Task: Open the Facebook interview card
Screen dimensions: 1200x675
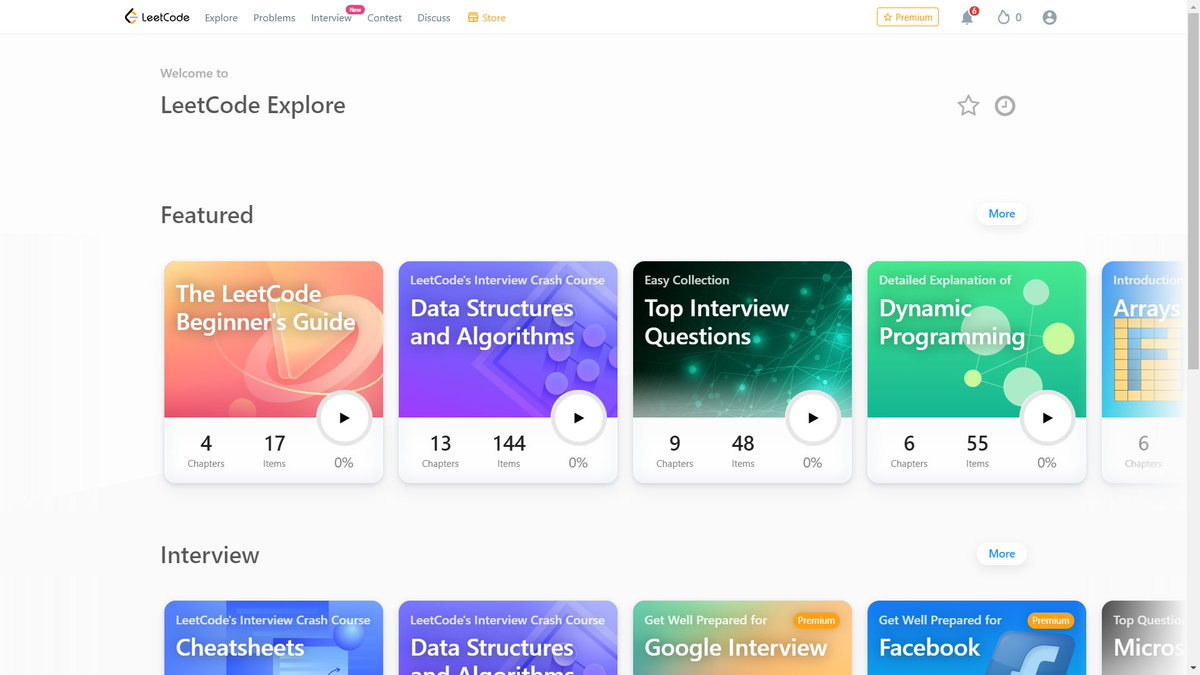Action: pos(977,638)
